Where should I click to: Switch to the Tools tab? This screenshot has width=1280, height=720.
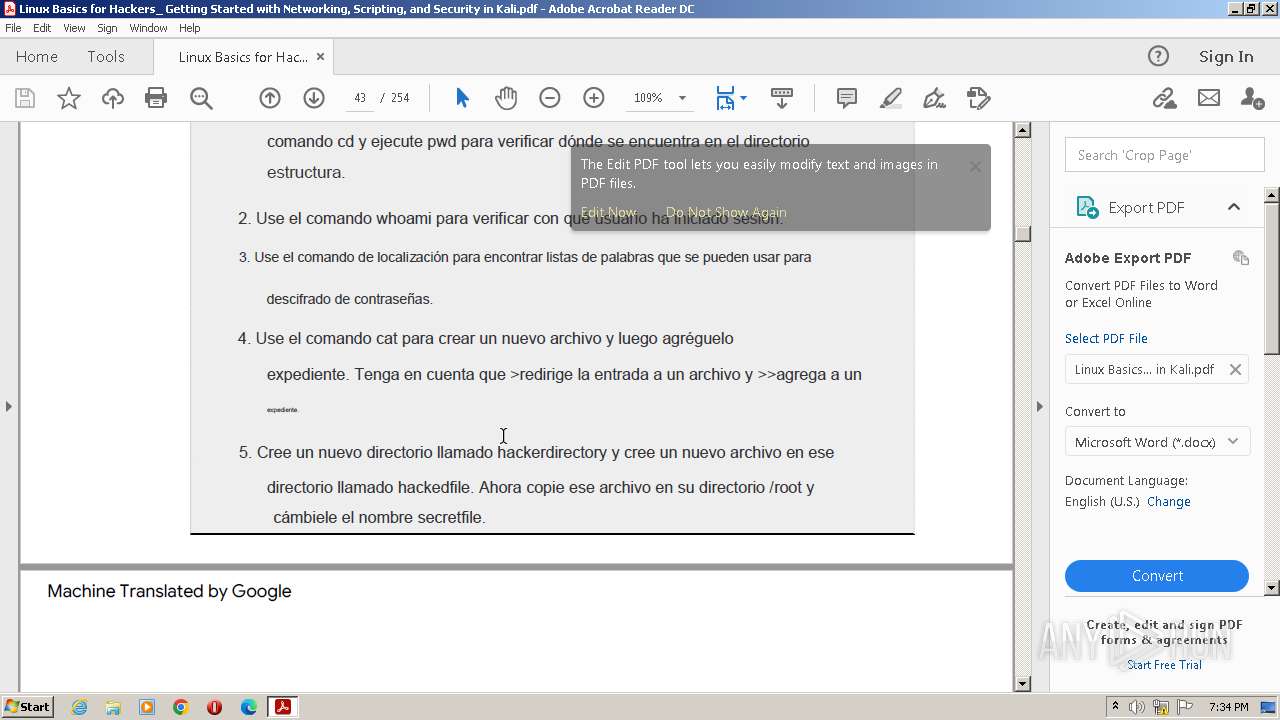[x=105, y=57]
